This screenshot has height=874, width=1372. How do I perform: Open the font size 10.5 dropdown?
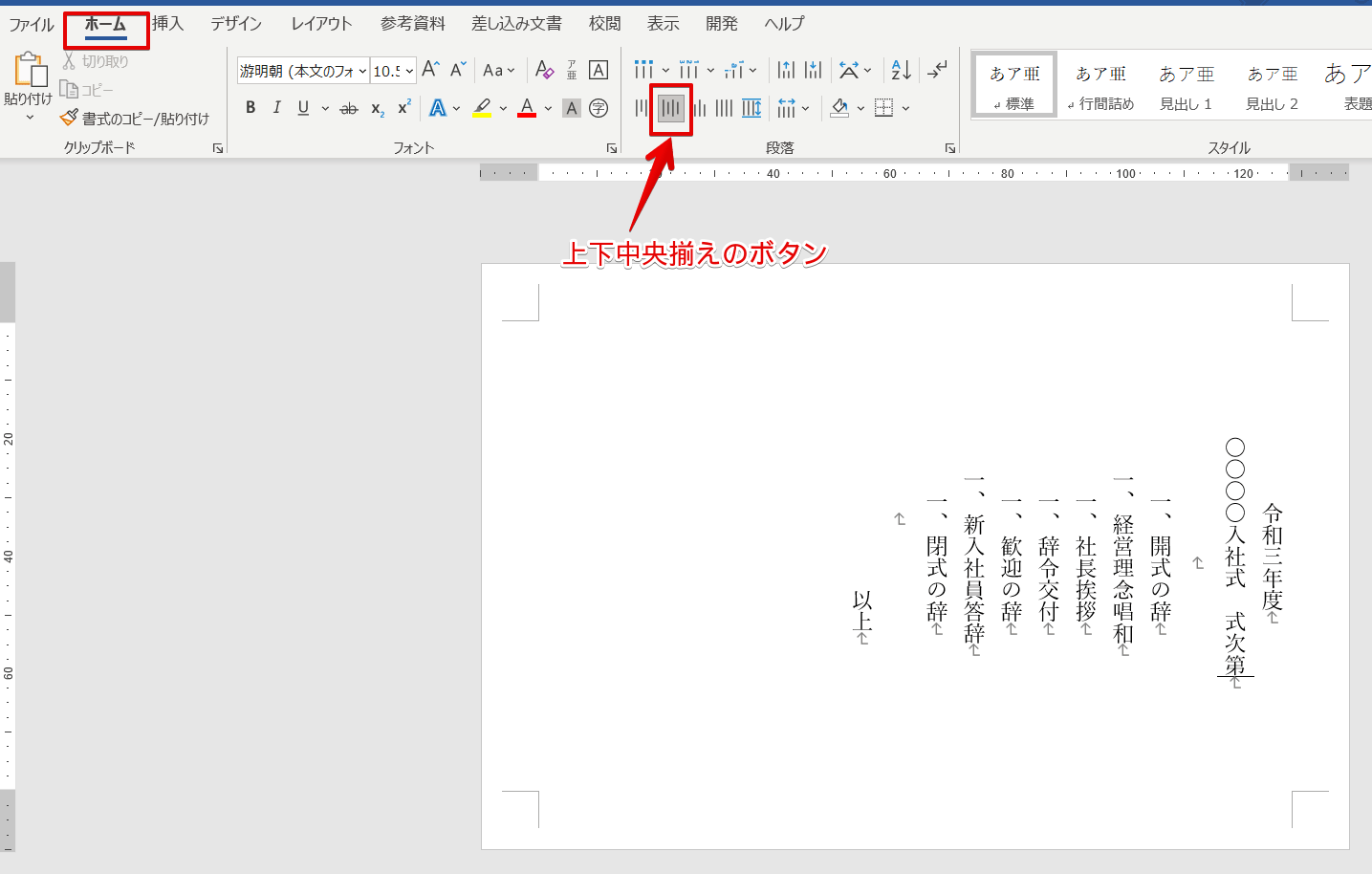[409, 71]
